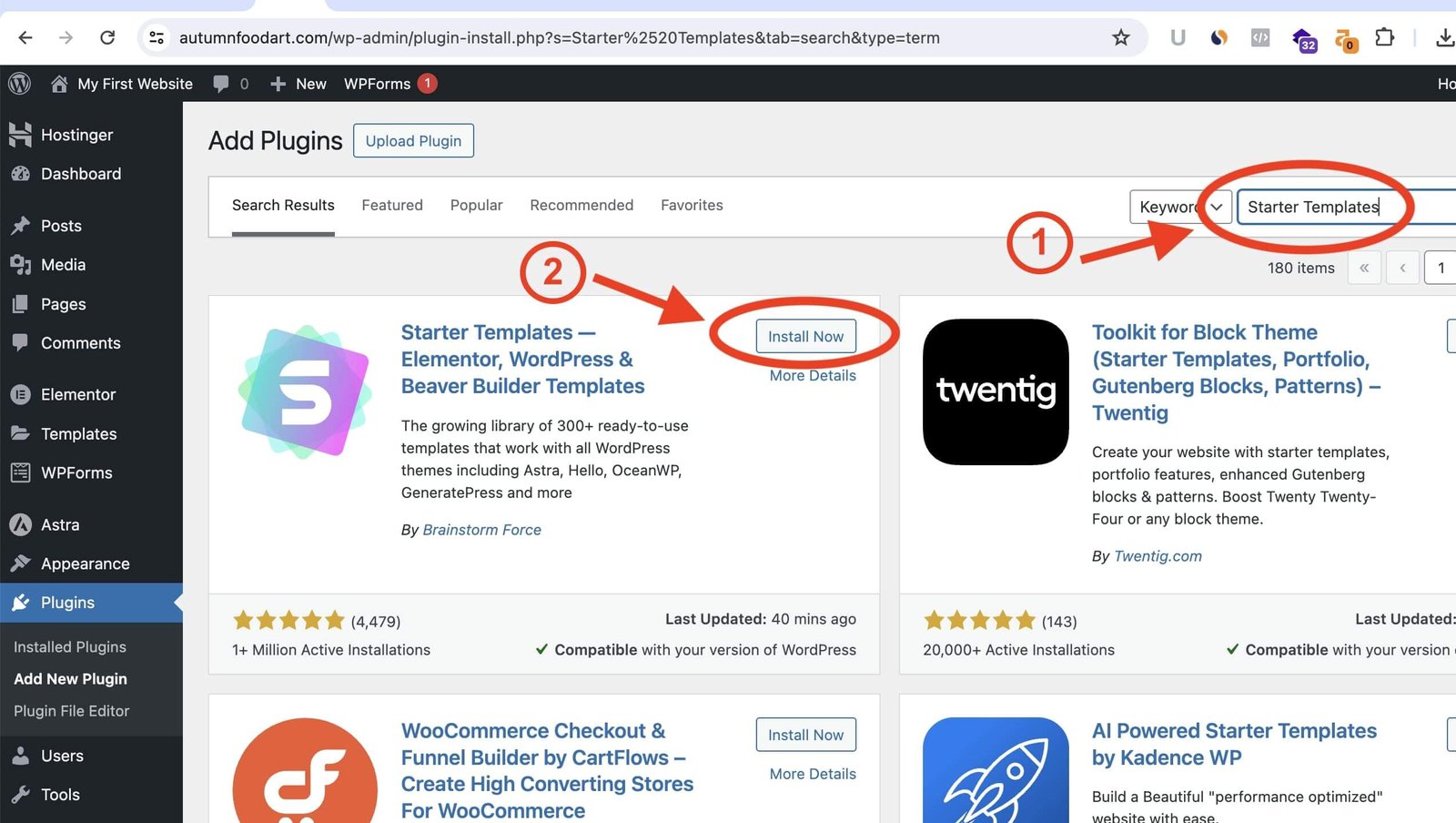
Task: Open site information icon in address bar
Action: pos(157,37)
